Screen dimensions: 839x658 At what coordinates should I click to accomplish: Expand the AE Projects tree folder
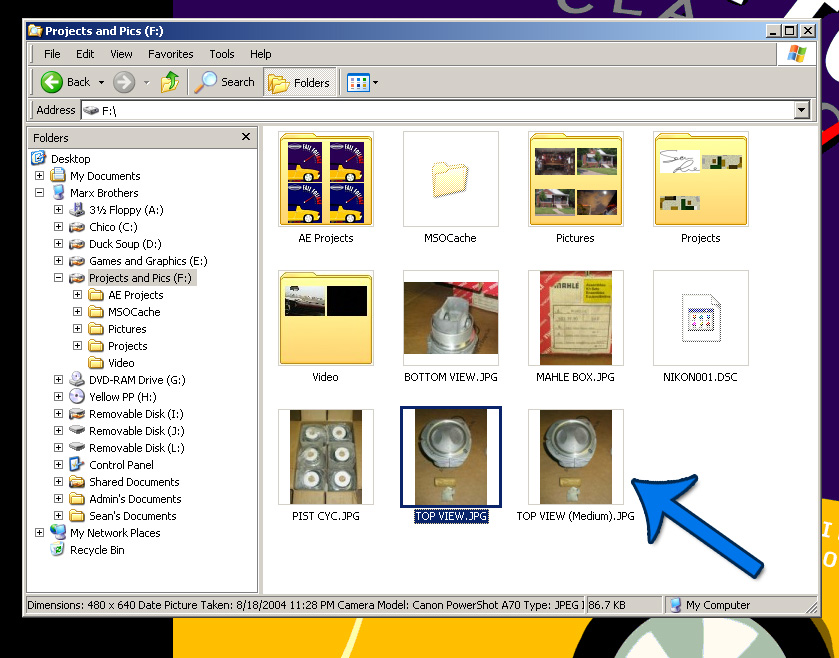tap(78, 295)
